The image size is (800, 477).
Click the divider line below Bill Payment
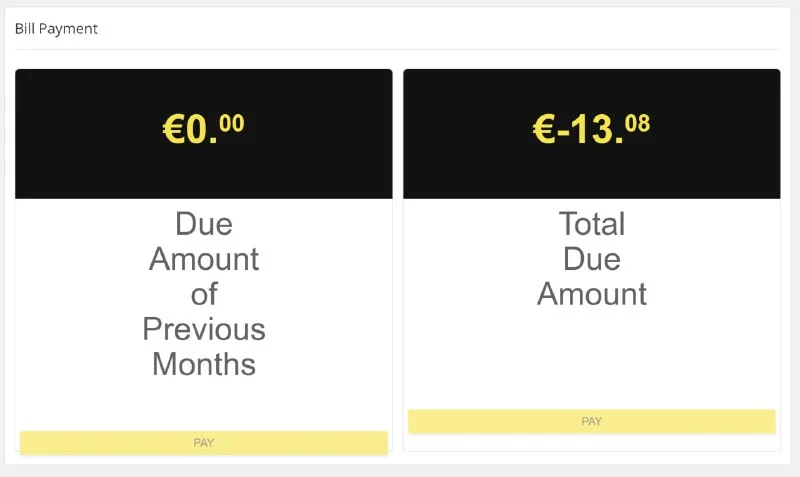point(397,49)
